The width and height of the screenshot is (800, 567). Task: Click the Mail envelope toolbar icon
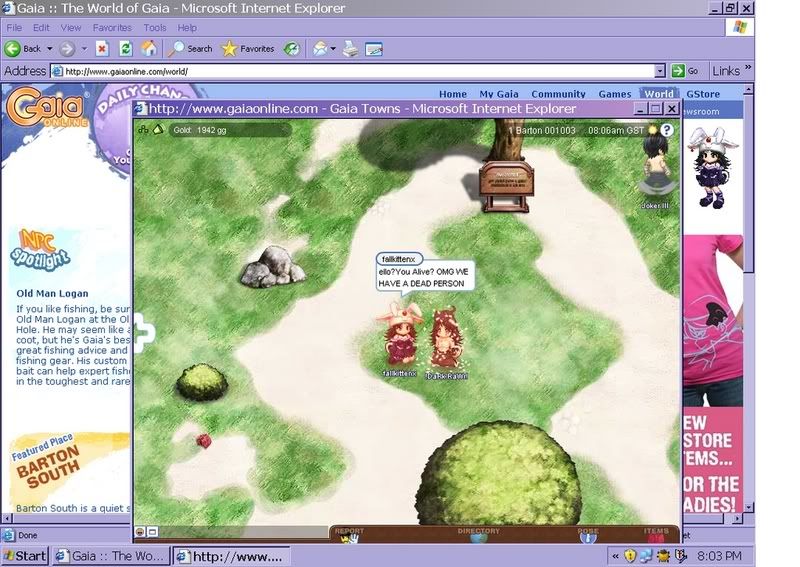320,49
